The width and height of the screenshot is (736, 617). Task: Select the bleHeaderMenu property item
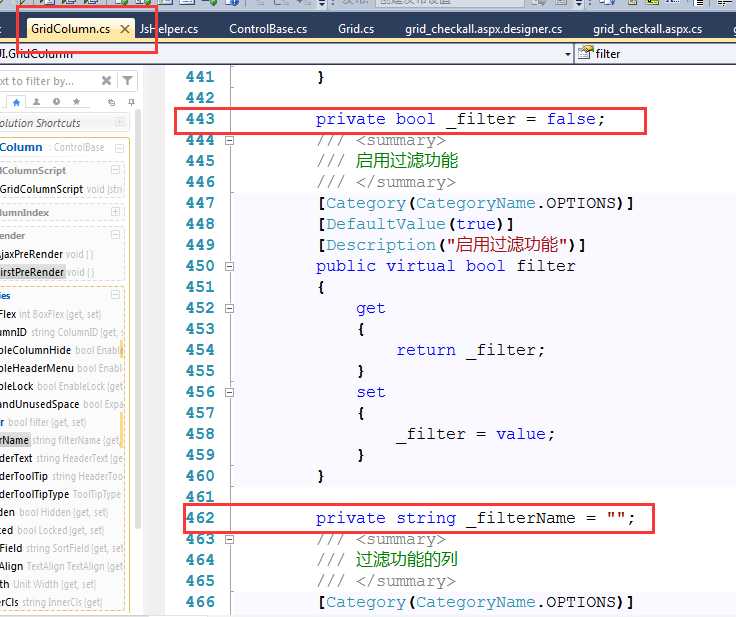61,368
